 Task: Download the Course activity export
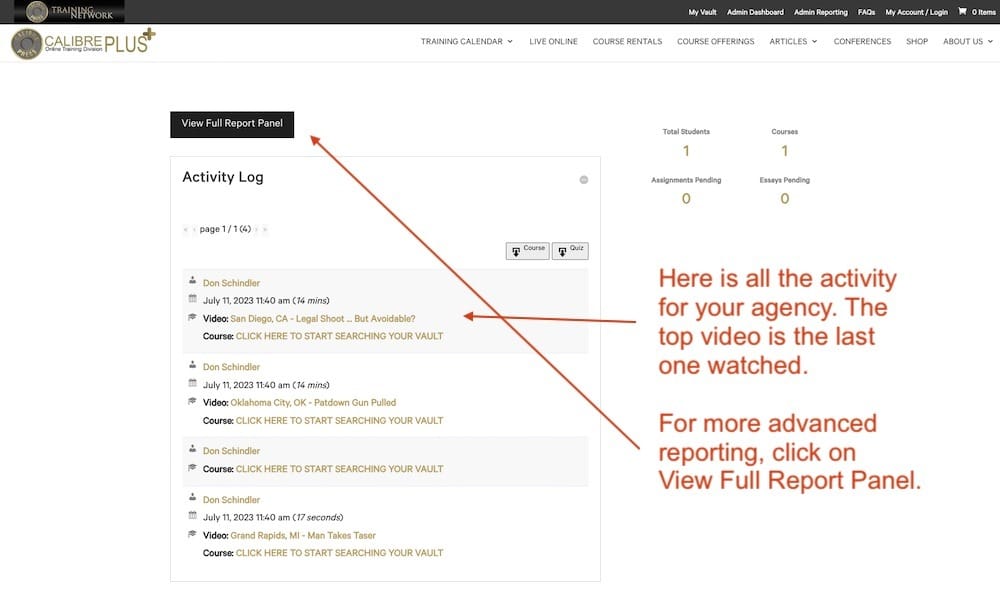[x=527, y=251]
